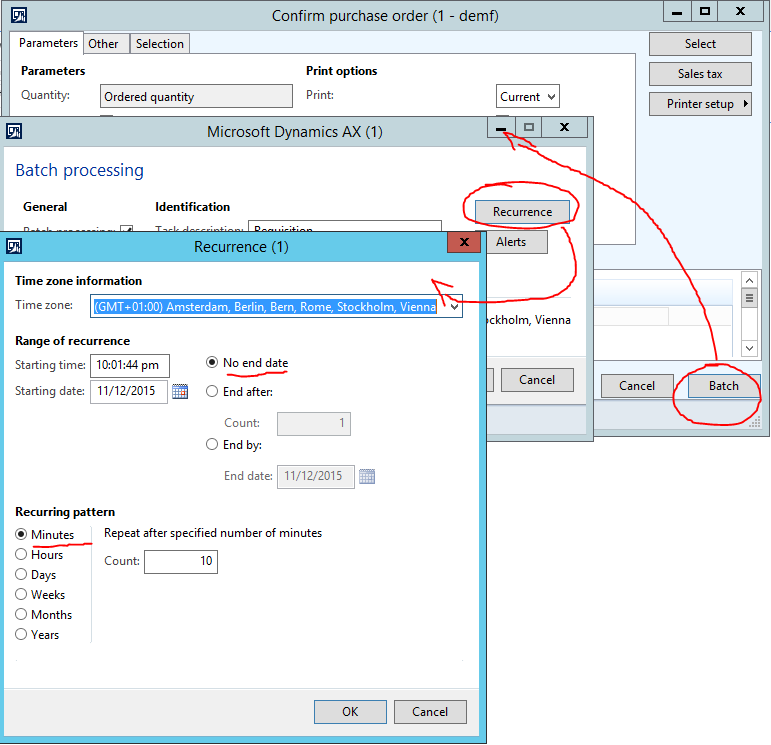Cancel the Batch processing dialog
Image resolution: width=771 pixels, height=745 pixels.
(x=537, y=380)
